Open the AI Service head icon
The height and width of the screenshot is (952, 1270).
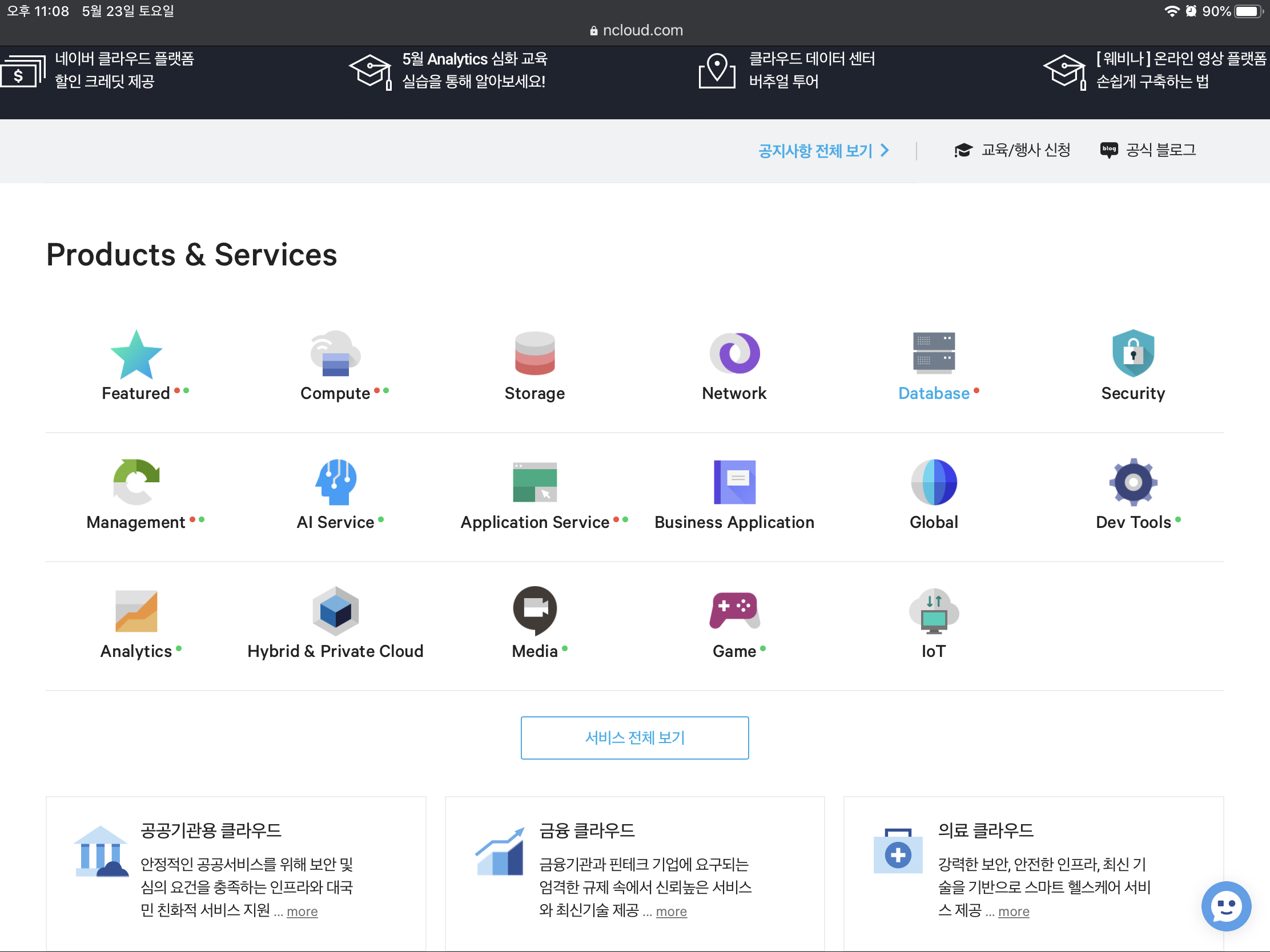point(335,482)
